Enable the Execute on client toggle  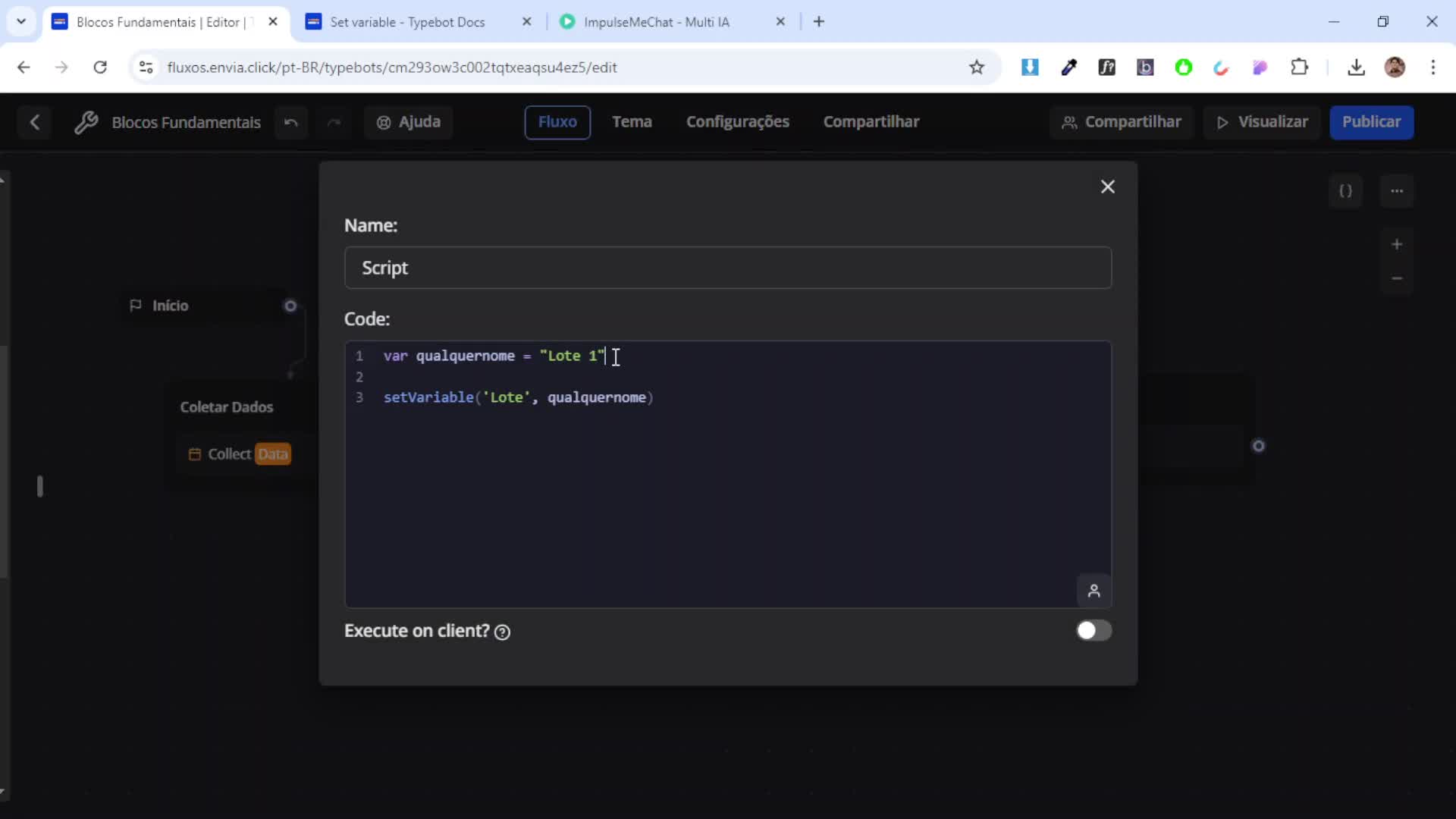point(1093,631)
